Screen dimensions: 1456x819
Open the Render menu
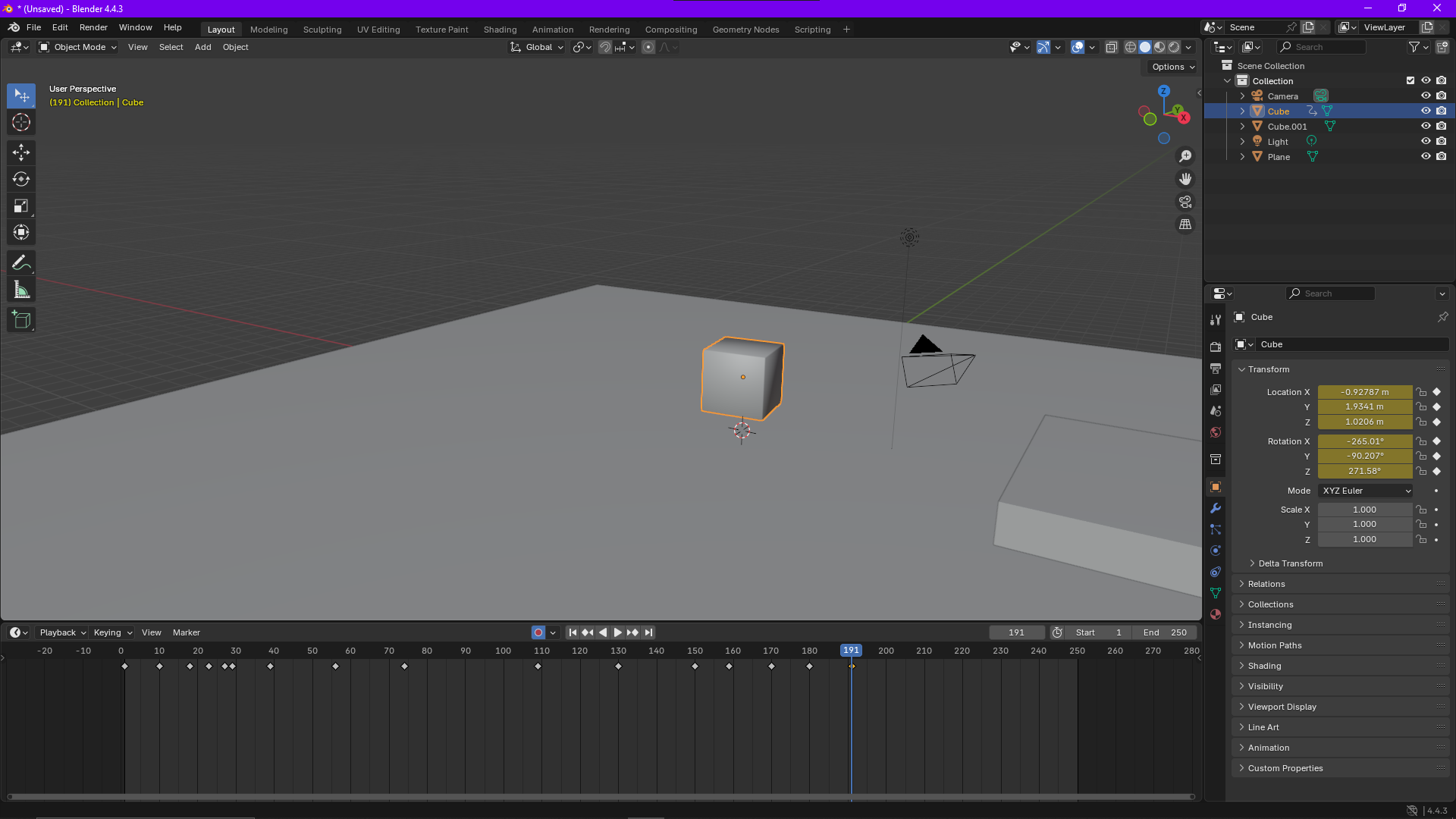(93, 27)
